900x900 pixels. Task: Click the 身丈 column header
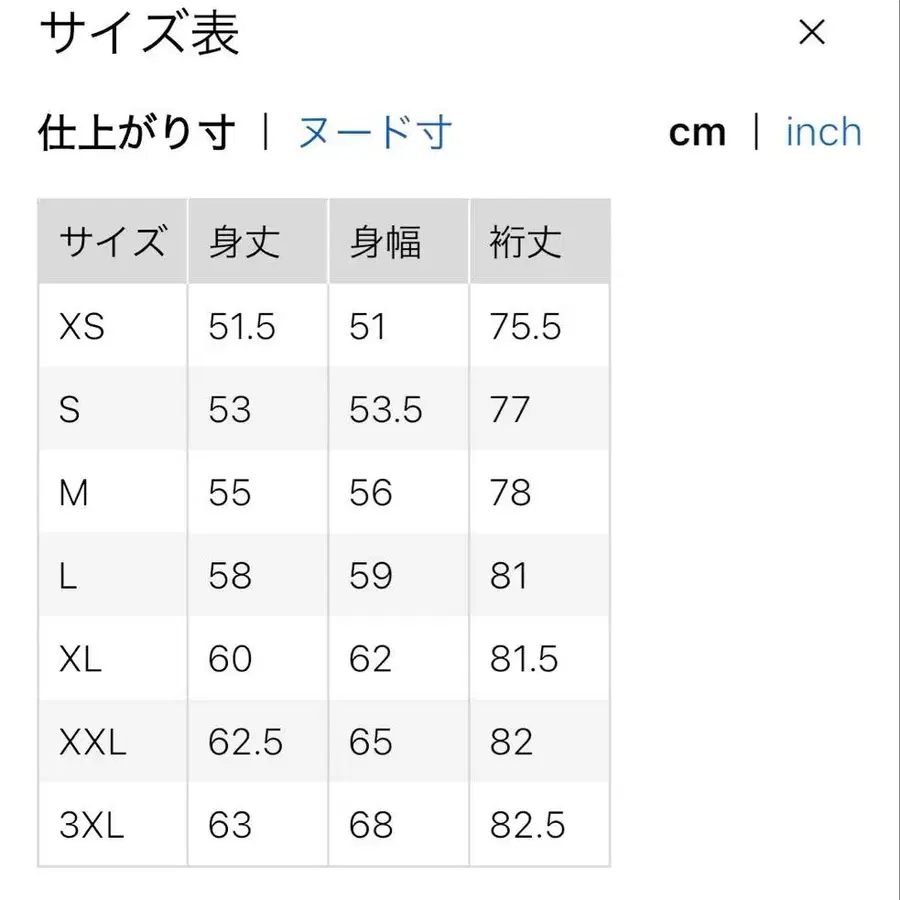click(x=242, y=240)
